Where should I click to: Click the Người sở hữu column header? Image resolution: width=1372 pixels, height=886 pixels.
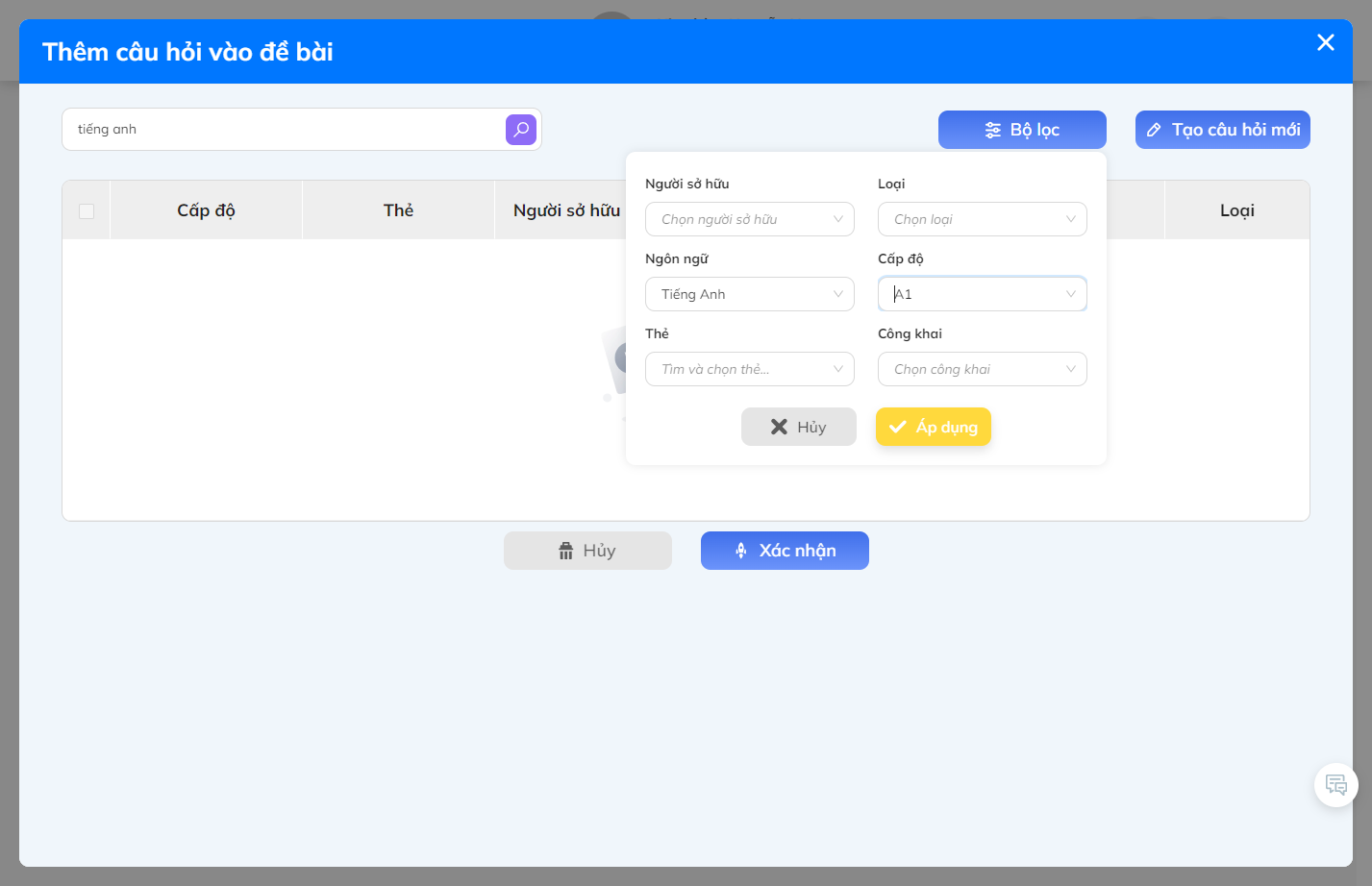[566, 210]
